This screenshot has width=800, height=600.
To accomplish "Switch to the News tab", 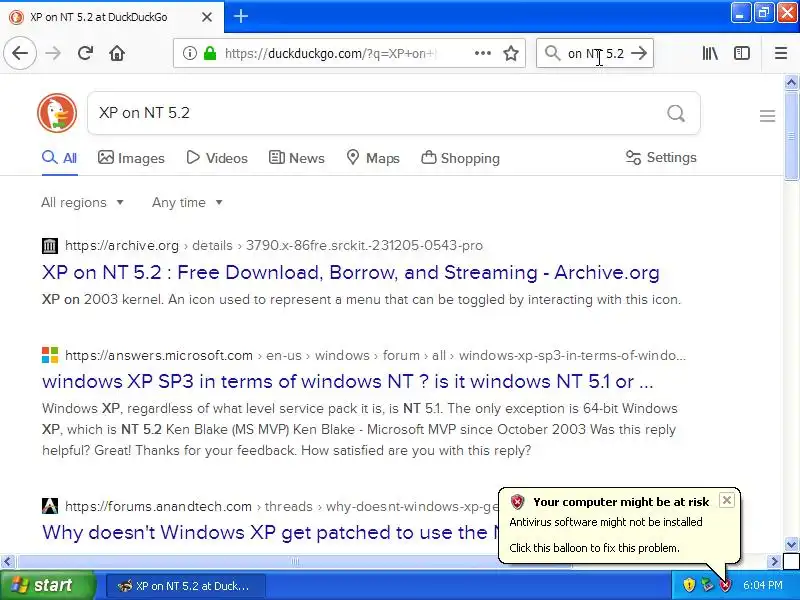I will (296, 158).
